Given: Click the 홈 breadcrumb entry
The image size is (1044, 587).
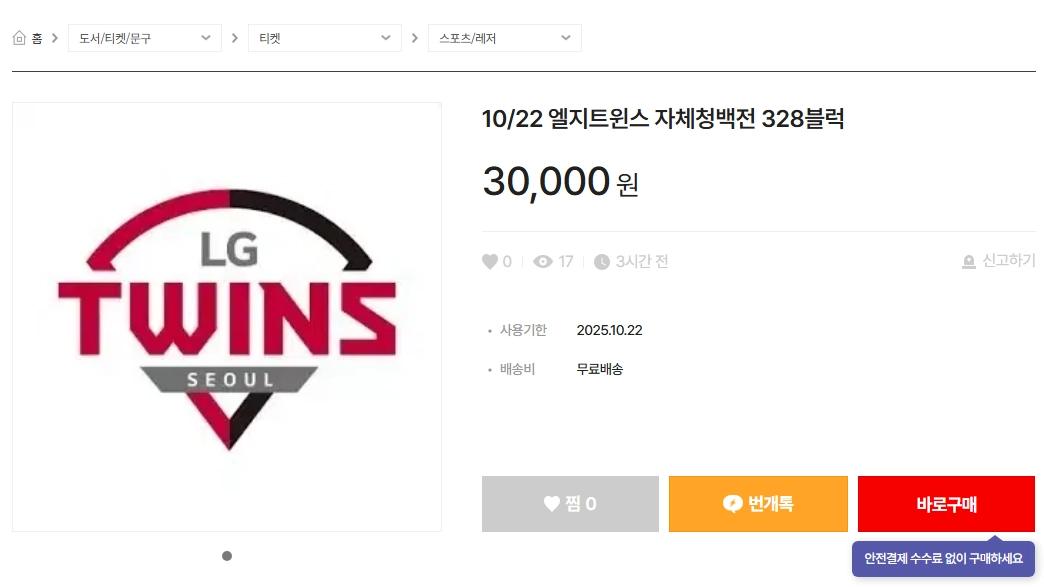Looking at the screenshot, I should click(x=37, y=36).
